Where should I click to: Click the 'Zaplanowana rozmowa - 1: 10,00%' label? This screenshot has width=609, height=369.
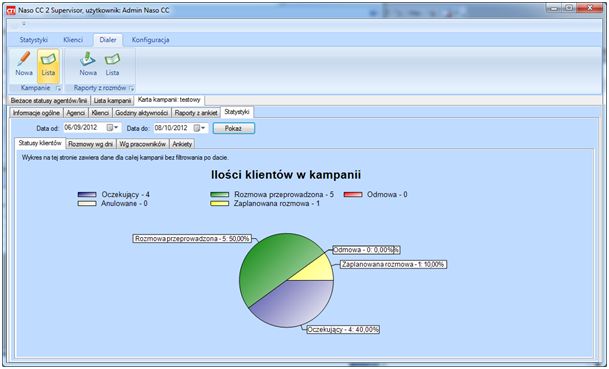393,265
